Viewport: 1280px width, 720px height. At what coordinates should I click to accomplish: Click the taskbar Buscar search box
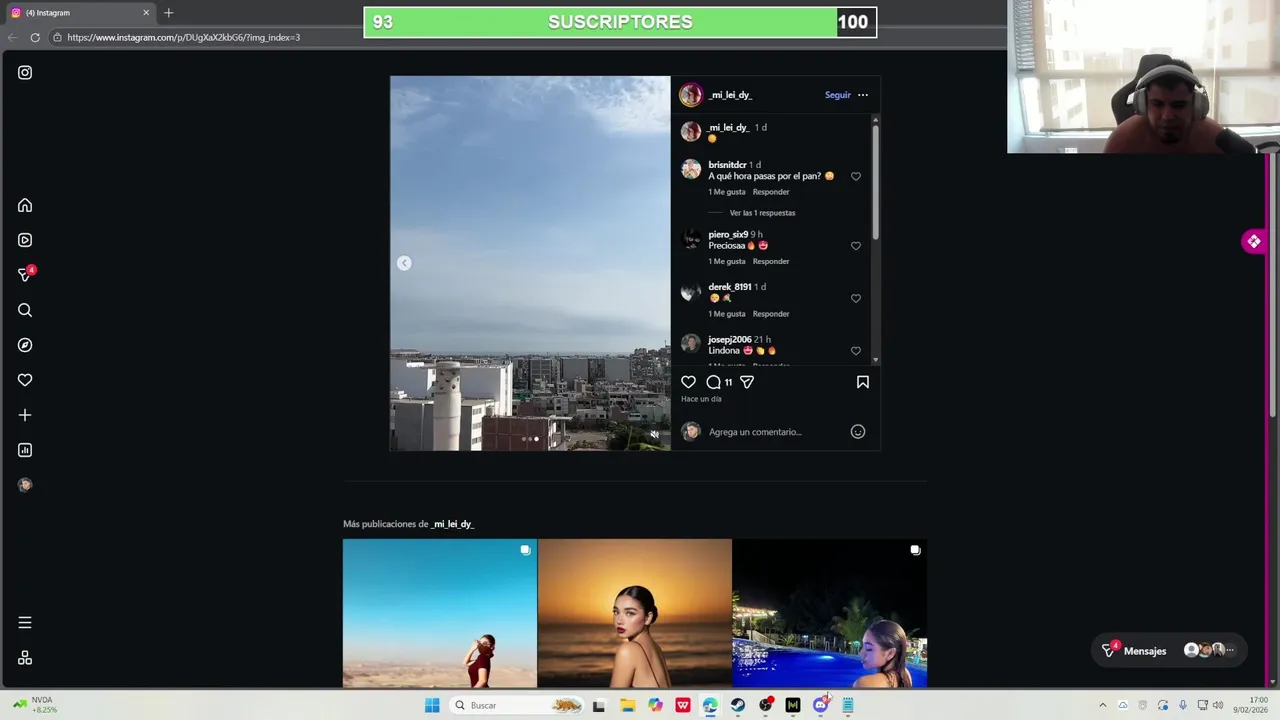coord(515,705)
